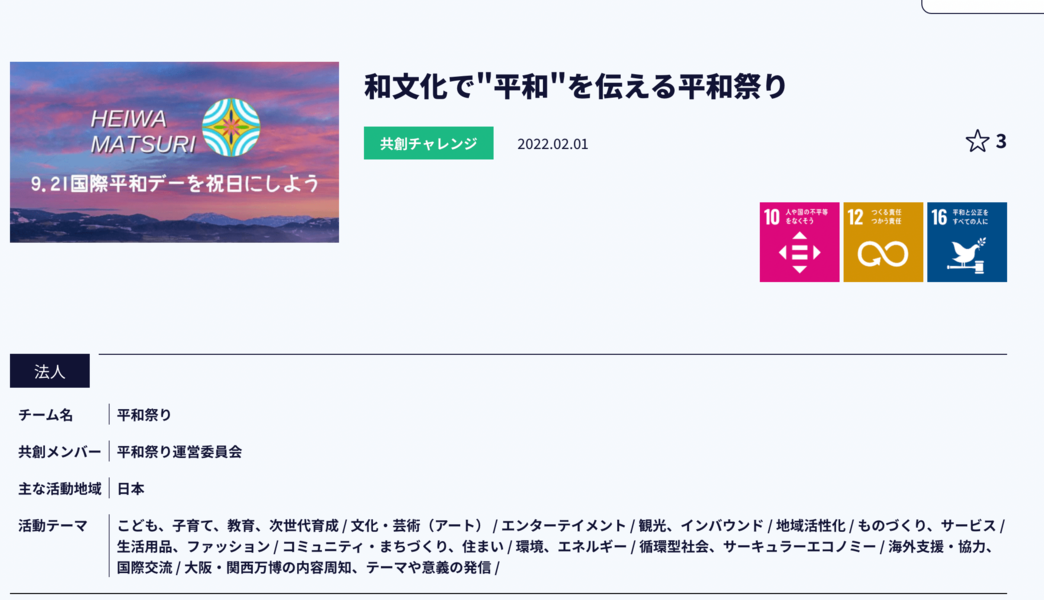Click the circular emblem logo in banner
1044x600 pixels.
point(231,128)
